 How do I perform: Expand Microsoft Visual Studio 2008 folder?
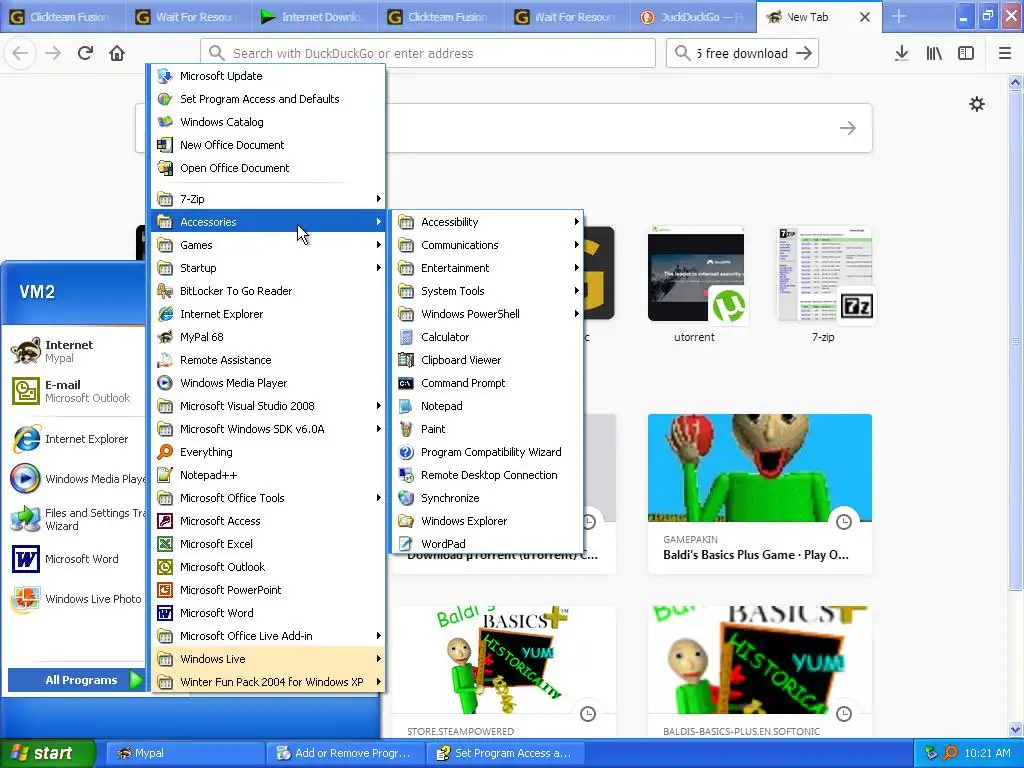coord(268,406)
